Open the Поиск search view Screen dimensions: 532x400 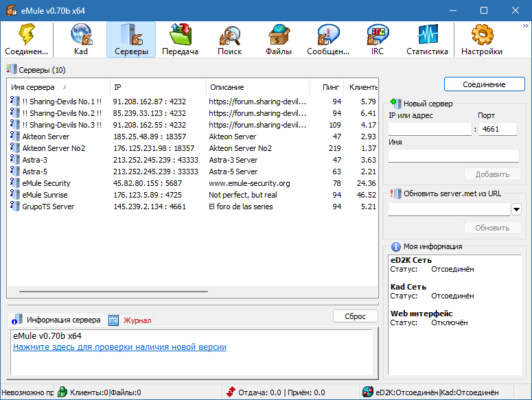click(x=229, y=39)
